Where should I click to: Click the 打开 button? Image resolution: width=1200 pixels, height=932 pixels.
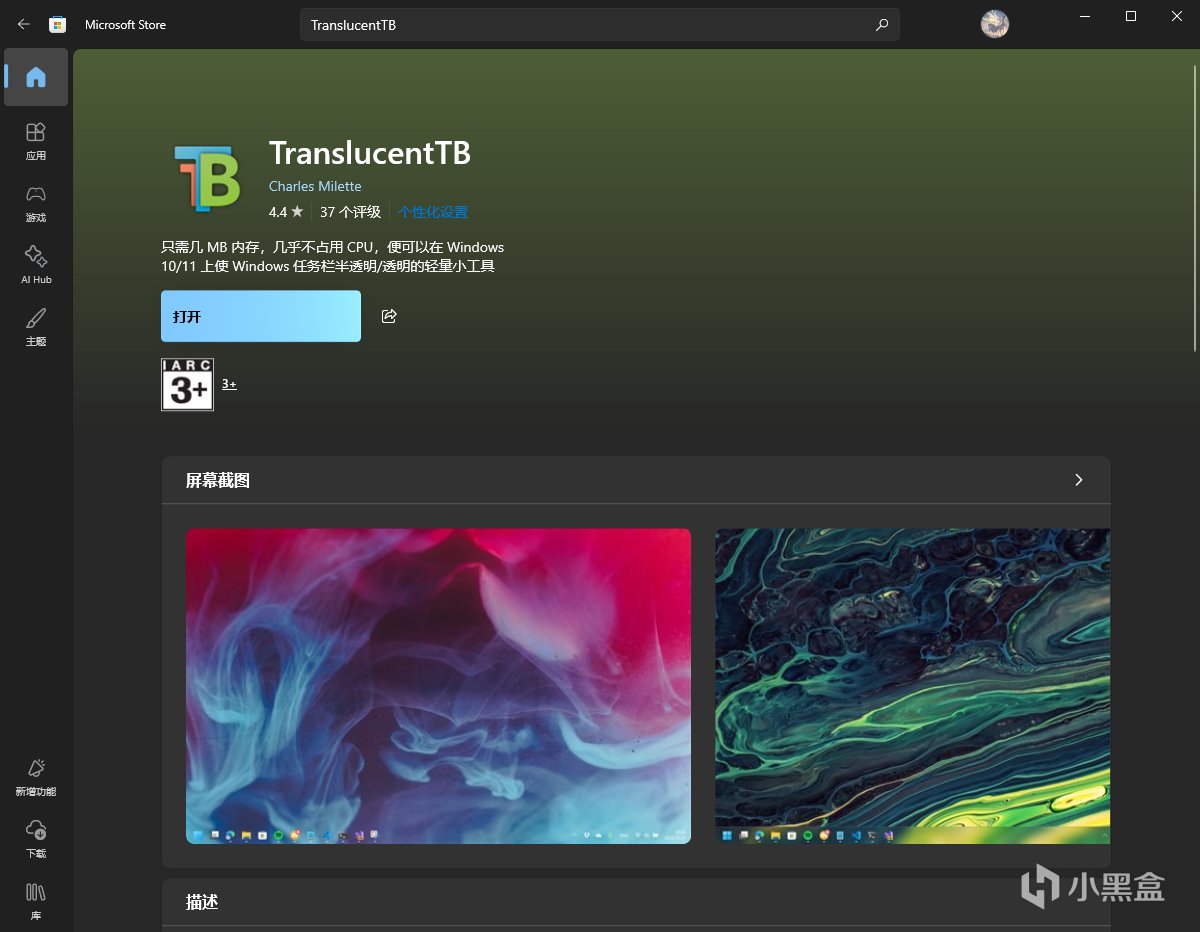[x=261, y=316]
